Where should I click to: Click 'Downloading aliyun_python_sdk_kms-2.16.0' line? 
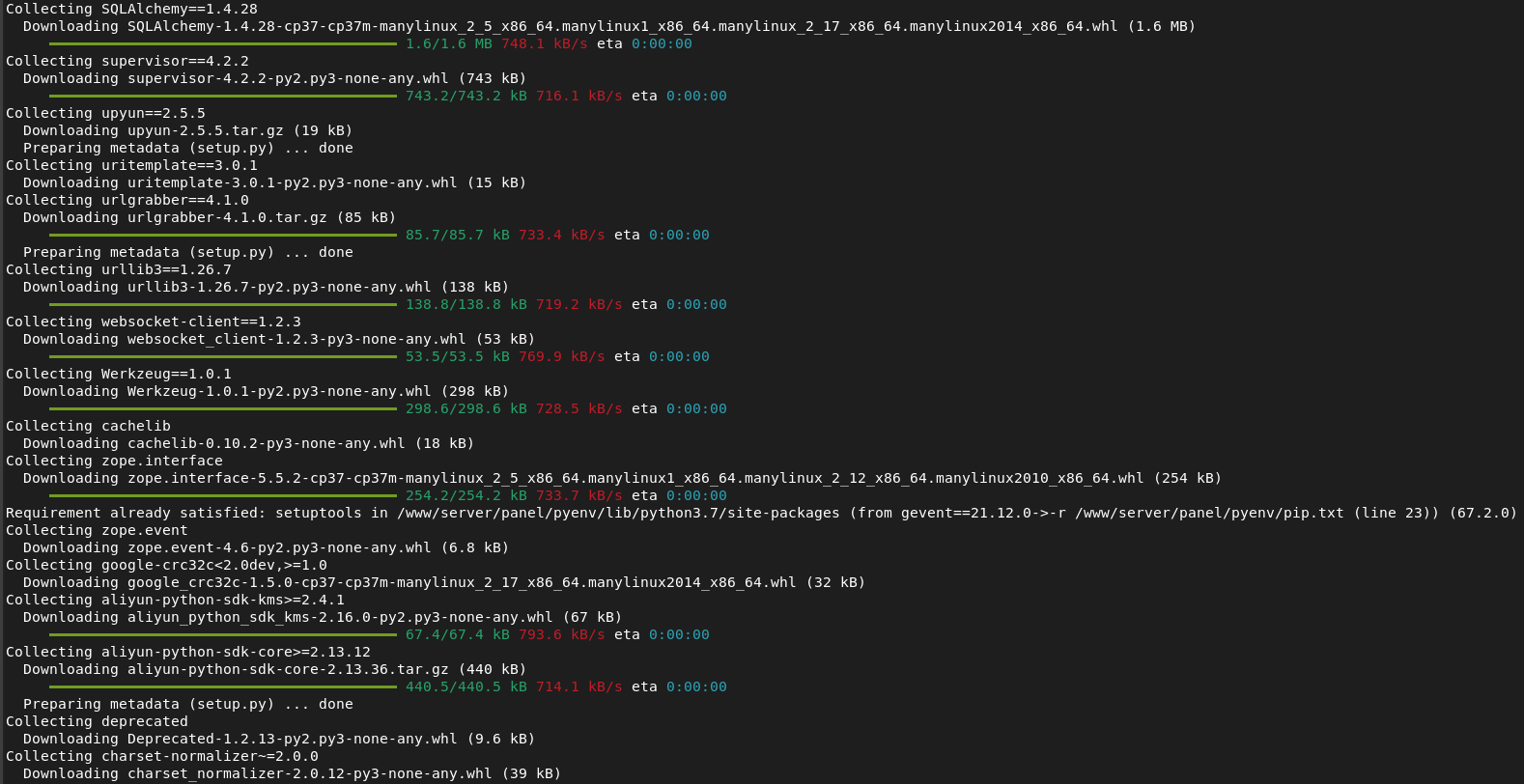(x=323, y=617)
